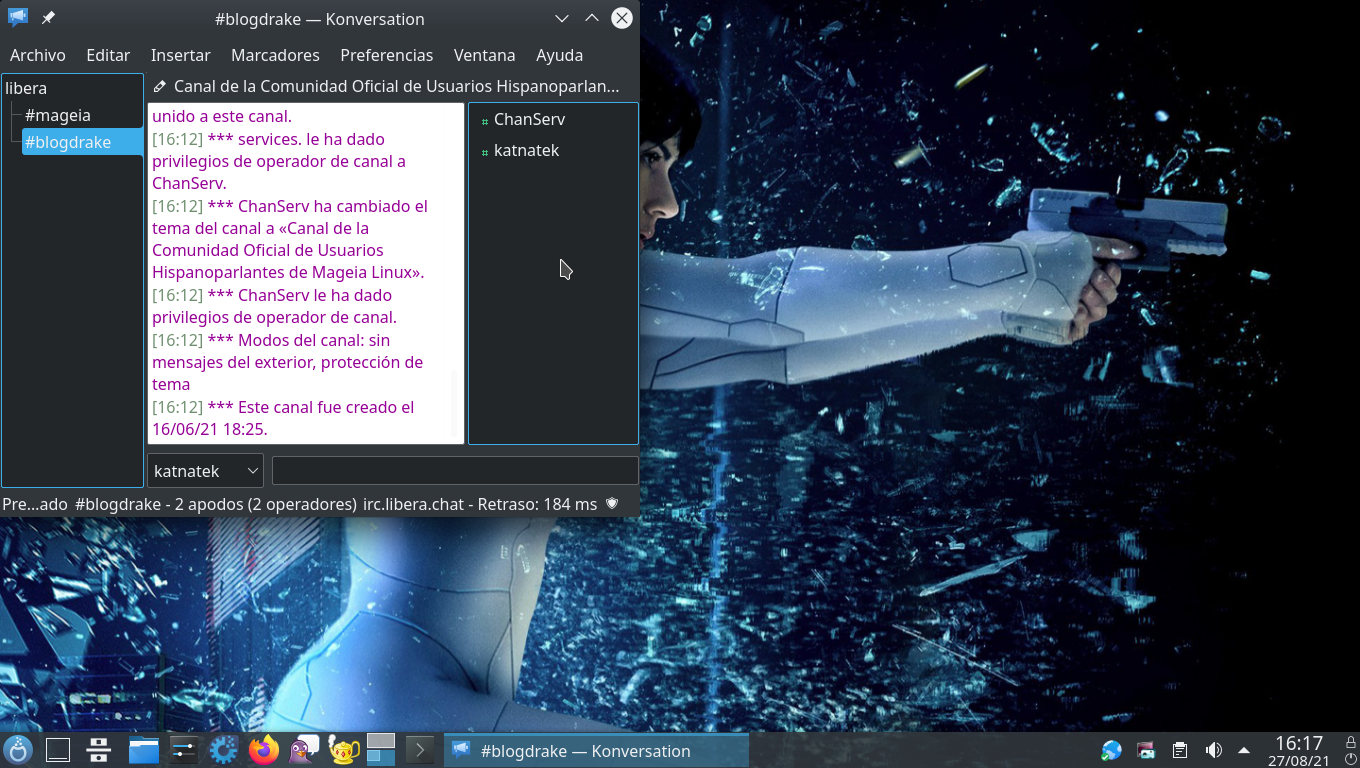Click the pin icon in the title bar
Image resolution: width=1360 pixels, height=768 pixels.
coord(48,18)
